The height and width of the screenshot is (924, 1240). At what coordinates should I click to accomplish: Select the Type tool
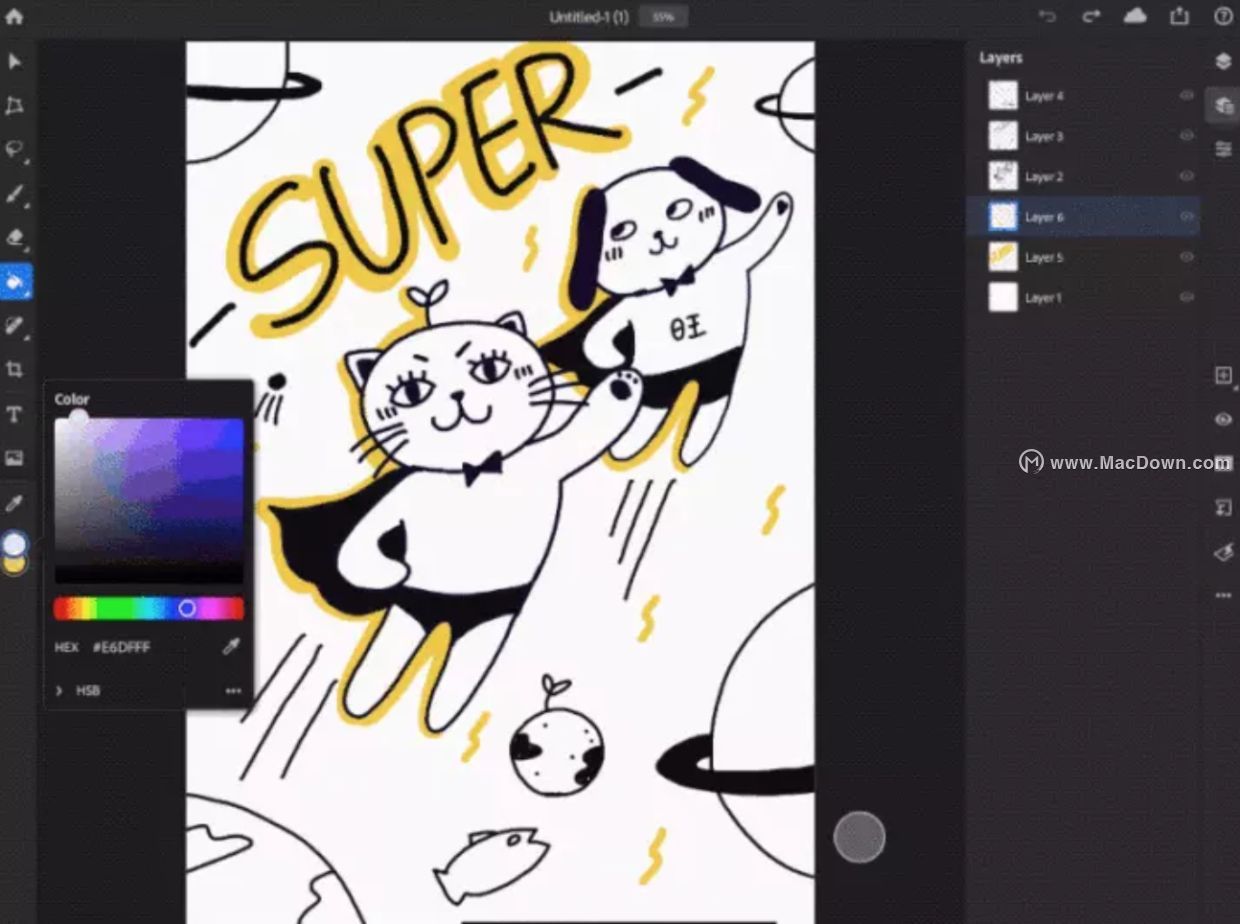(x=15, y=414)
